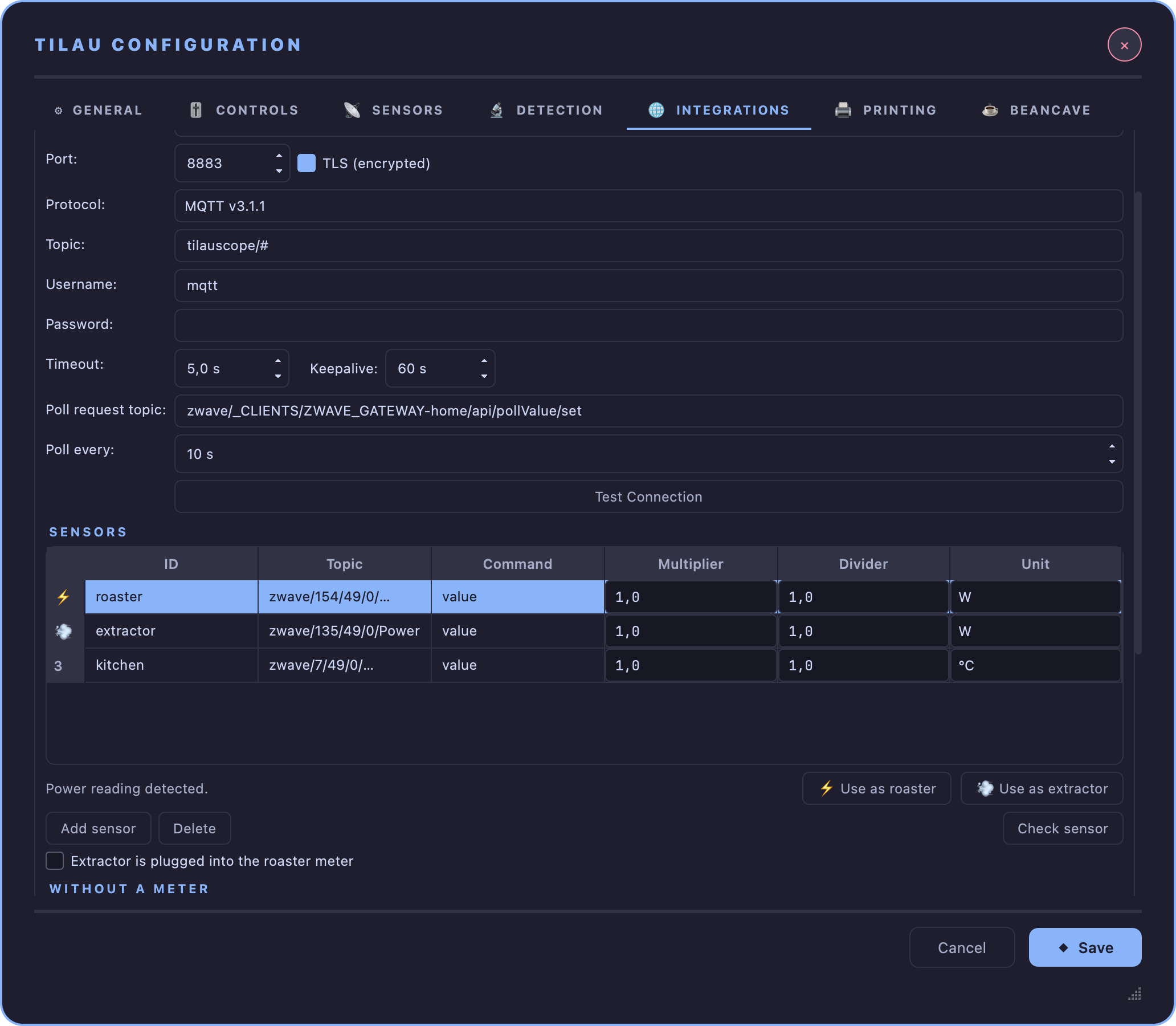Select the extractor sensor ID cell
This screenshot has width=1176, height=1026.
click(171, 631)
